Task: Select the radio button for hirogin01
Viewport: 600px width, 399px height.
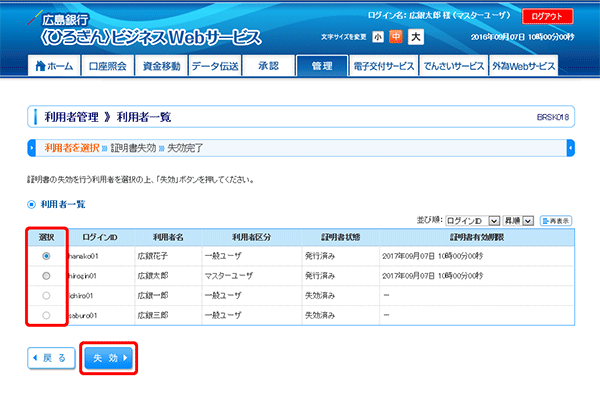Action: pos(46,276)
